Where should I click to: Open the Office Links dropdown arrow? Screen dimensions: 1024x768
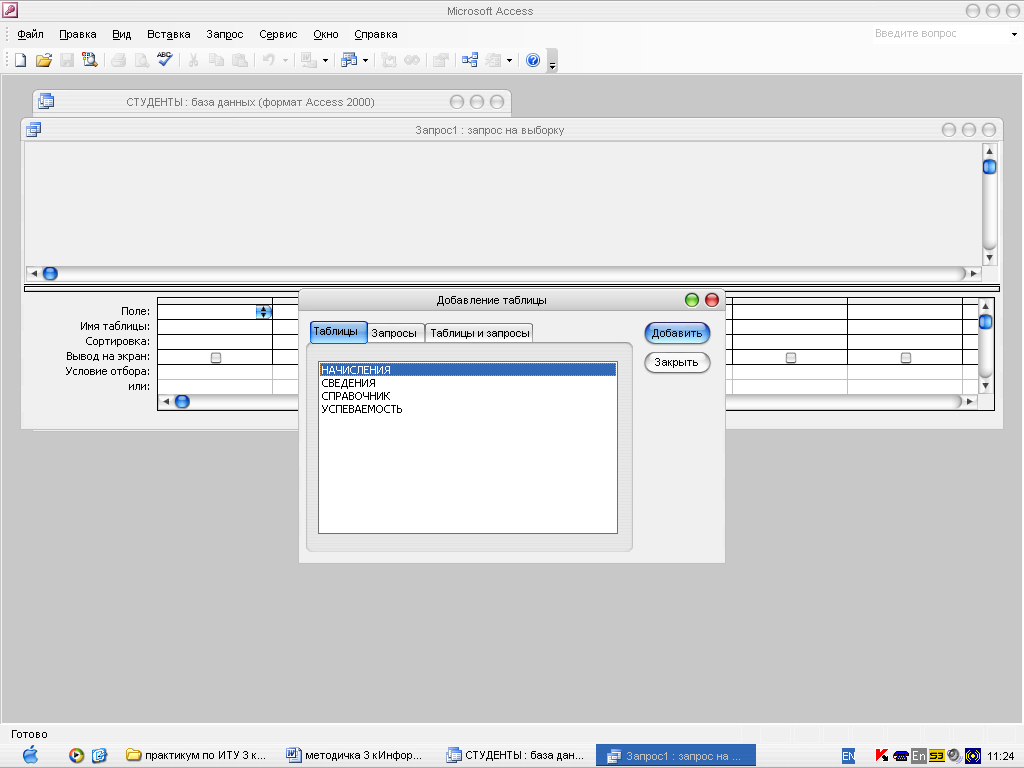point(325,60)
